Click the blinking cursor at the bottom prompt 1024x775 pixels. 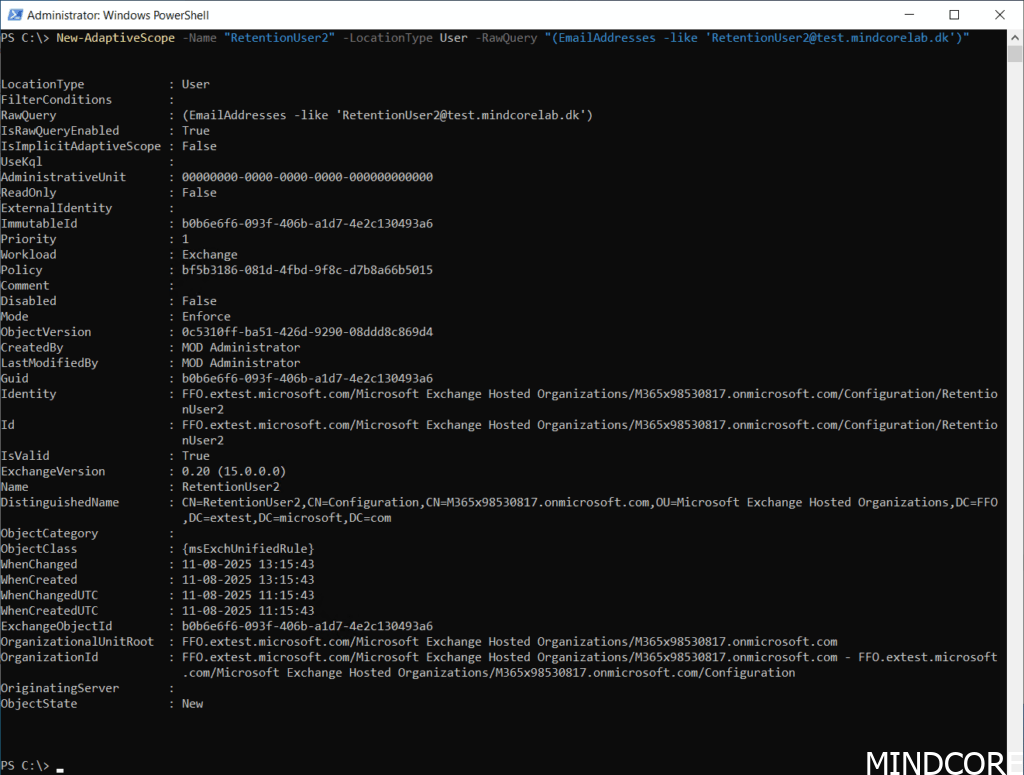click(61, 766)
